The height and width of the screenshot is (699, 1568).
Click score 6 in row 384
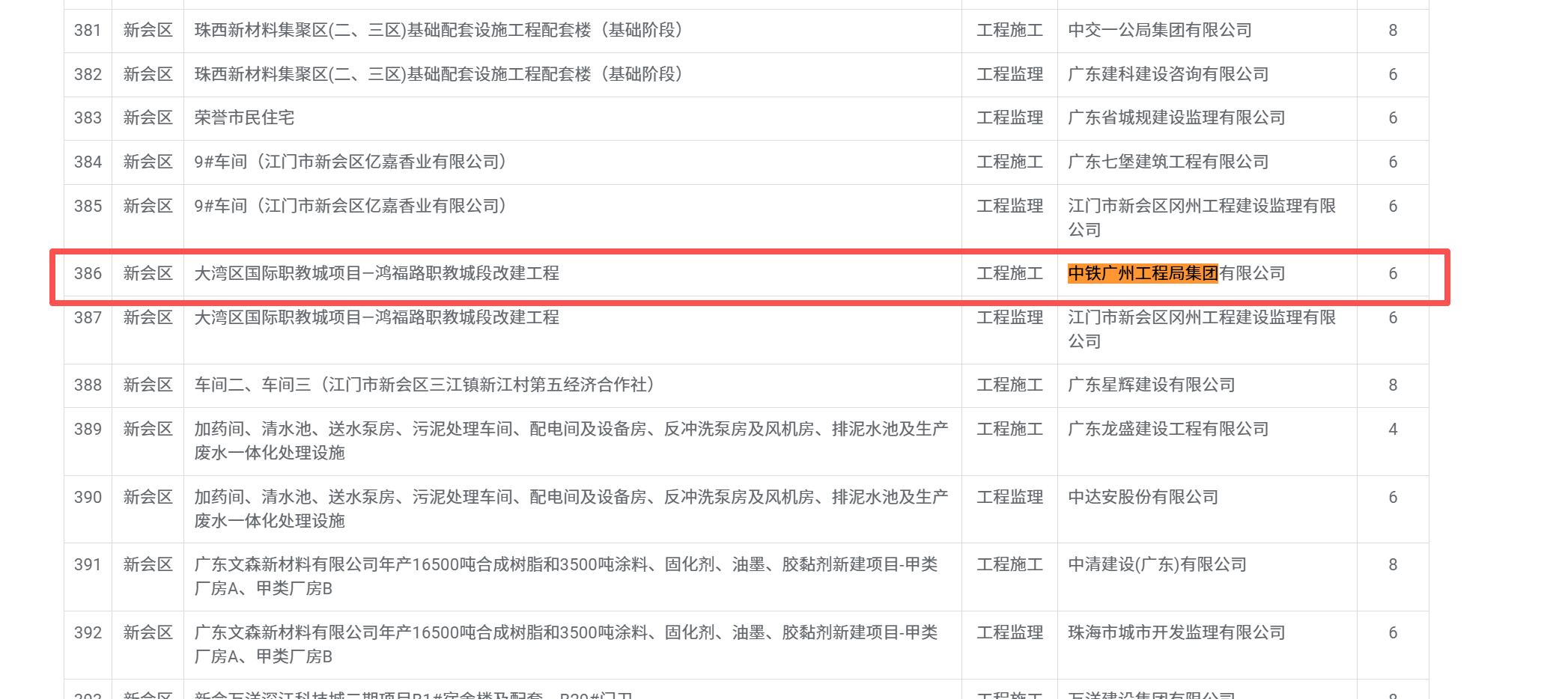[1393, 162]
